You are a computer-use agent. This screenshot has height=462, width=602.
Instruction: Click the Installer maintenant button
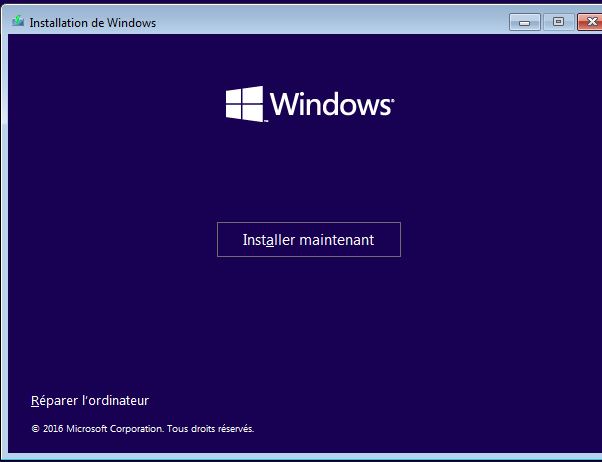[x=309, y=239]
